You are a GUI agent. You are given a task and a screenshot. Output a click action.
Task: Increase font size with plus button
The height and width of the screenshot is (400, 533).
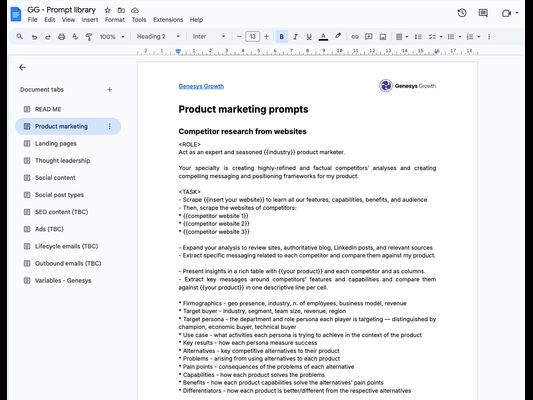(266, 37)
